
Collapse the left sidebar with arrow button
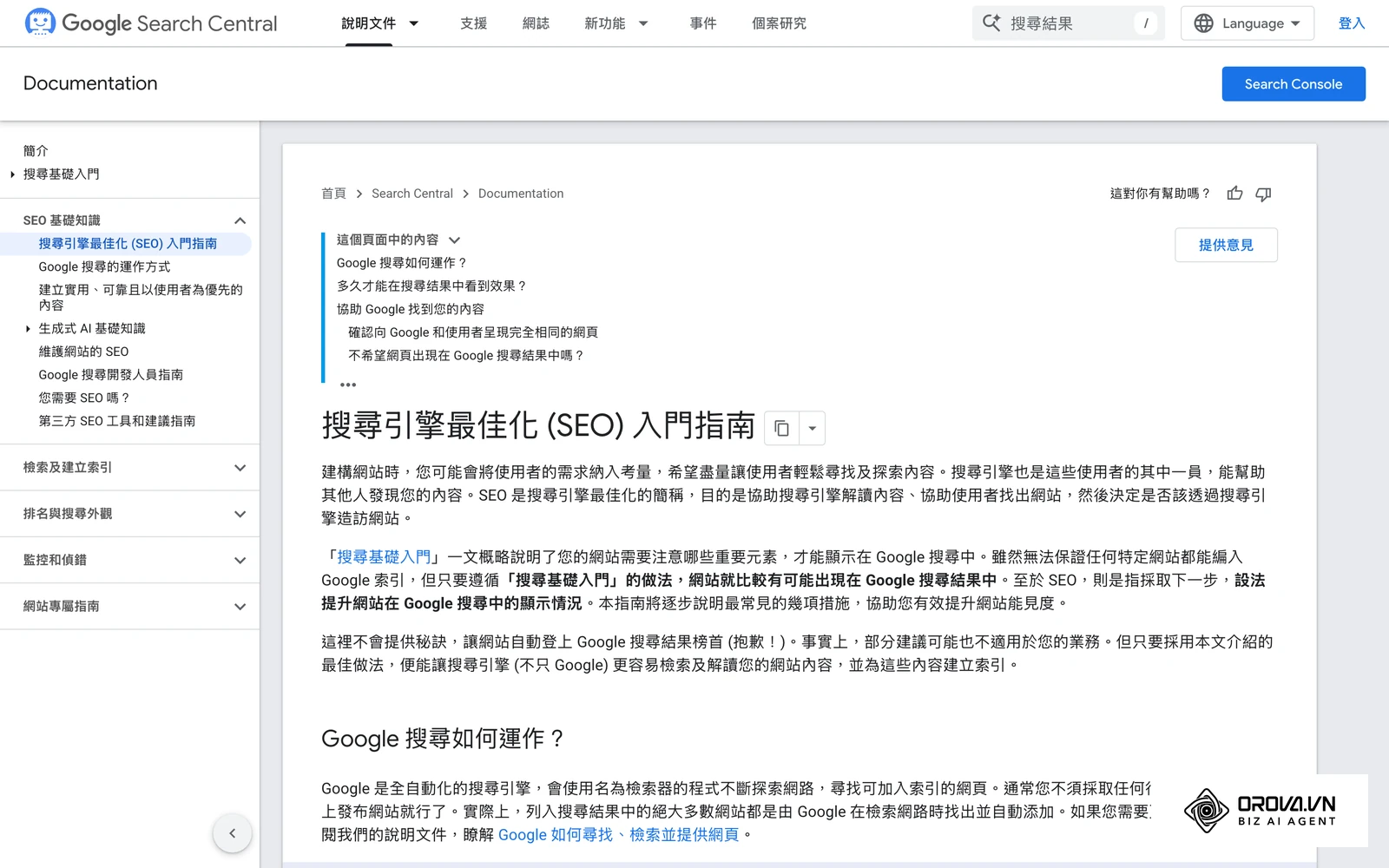[x=232, y=833]
